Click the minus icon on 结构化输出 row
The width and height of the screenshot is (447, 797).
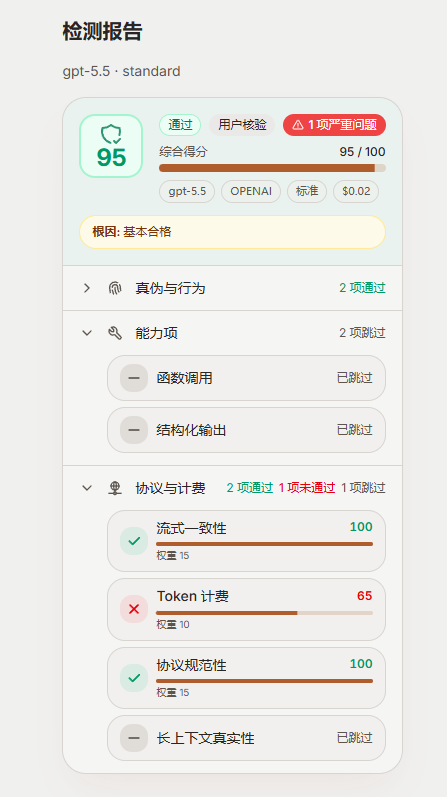click(x=134, y=430)
